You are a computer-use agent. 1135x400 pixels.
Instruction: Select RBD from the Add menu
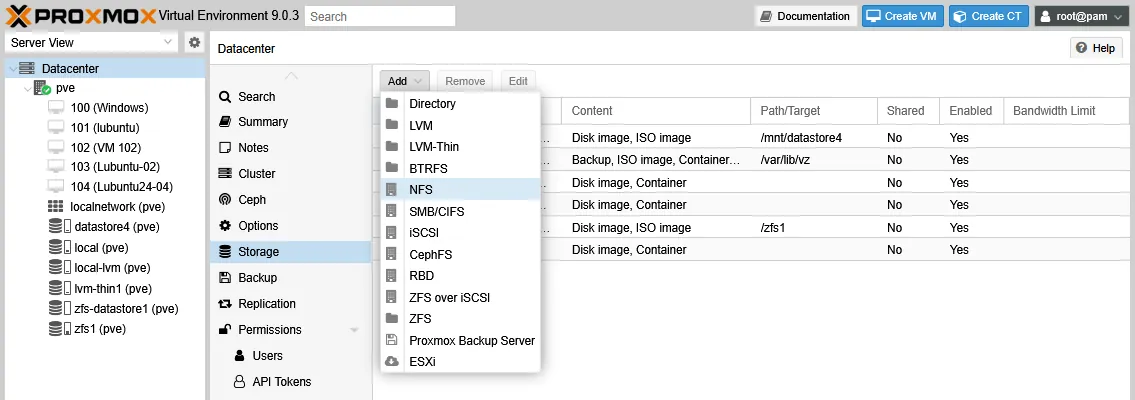[460, 276]
